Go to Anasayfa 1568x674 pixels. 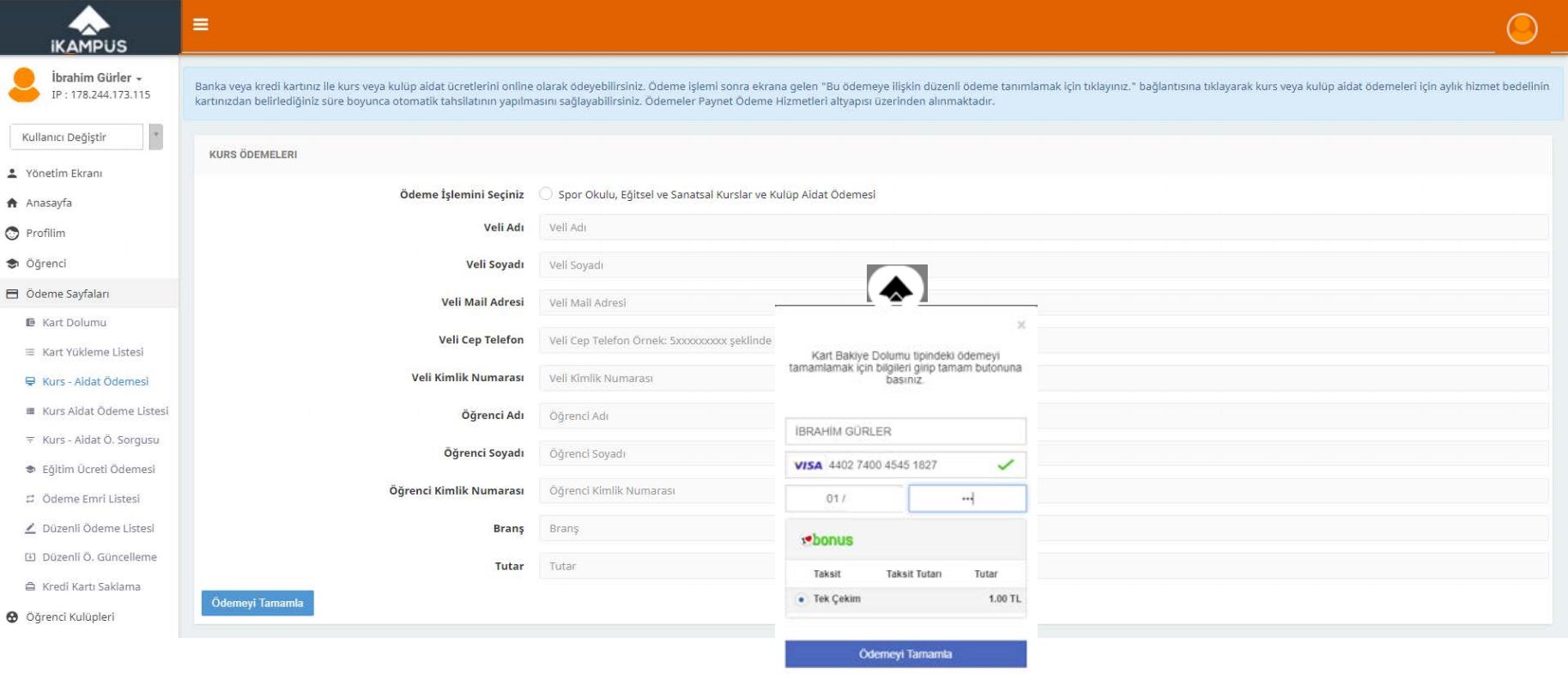coord(49,203)
